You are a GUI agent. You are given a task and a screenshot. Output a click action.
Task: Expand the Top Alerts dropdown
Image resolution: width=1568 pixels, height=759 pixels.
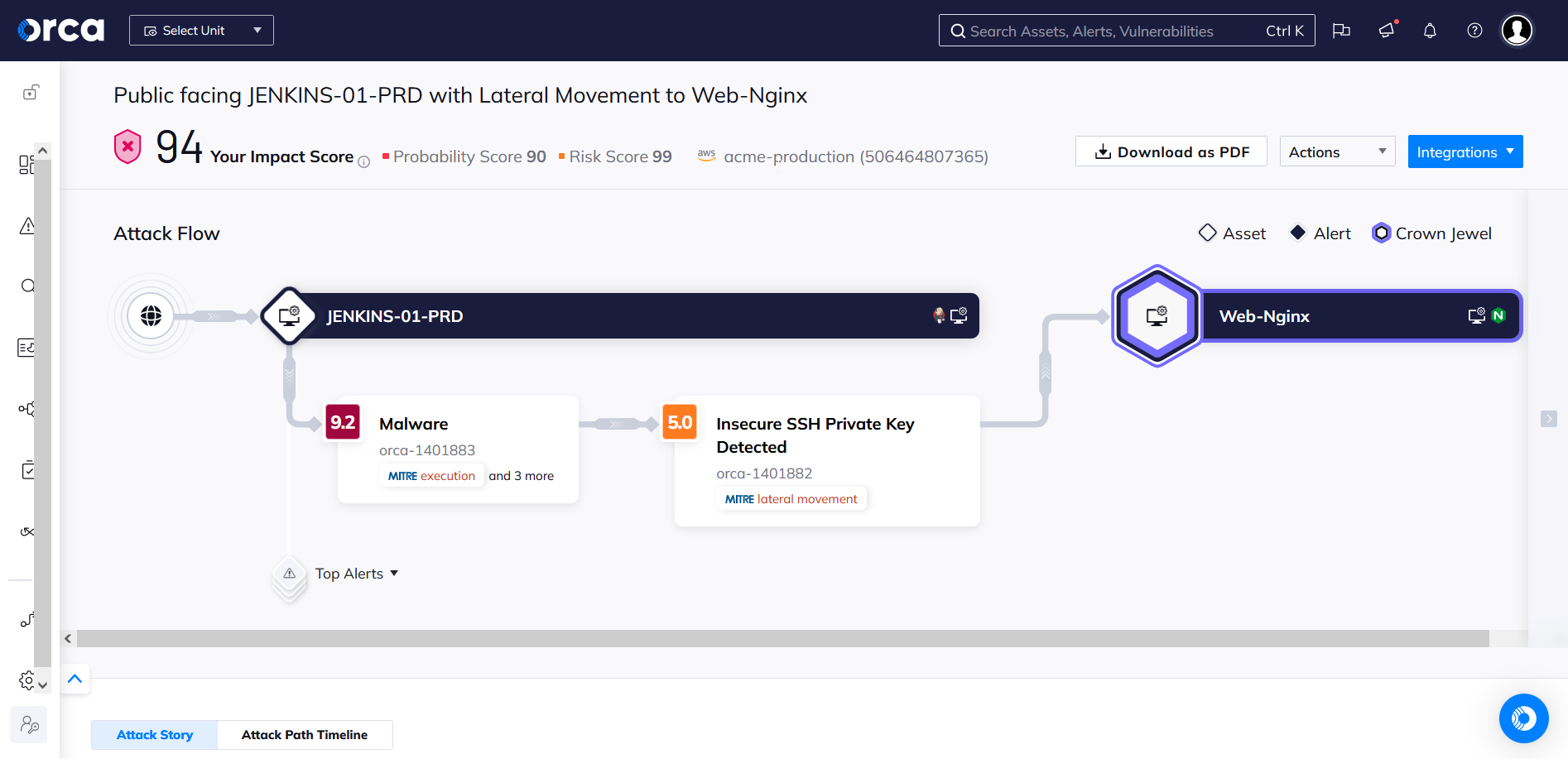[x=357, y=574]
